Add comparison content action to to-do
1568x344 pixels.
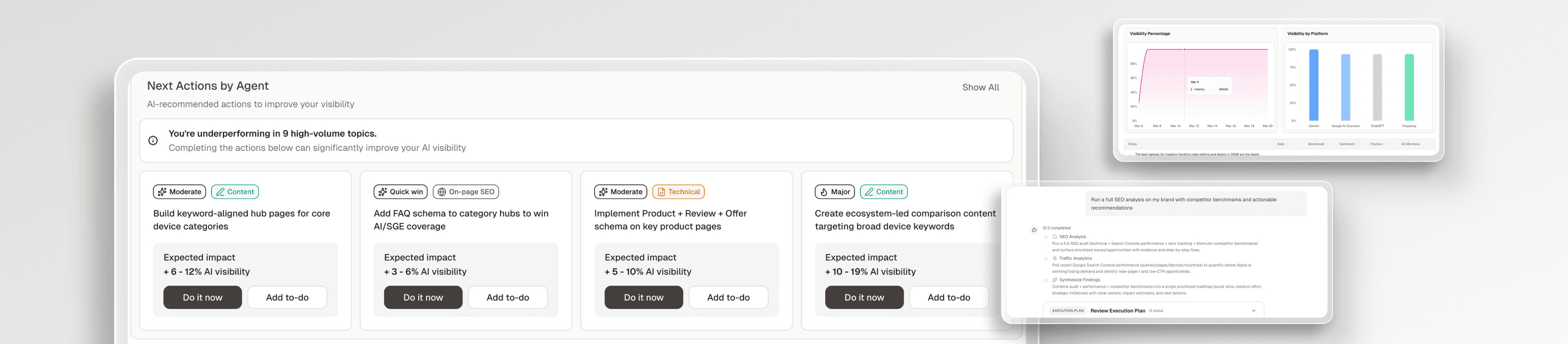(949, 297)
